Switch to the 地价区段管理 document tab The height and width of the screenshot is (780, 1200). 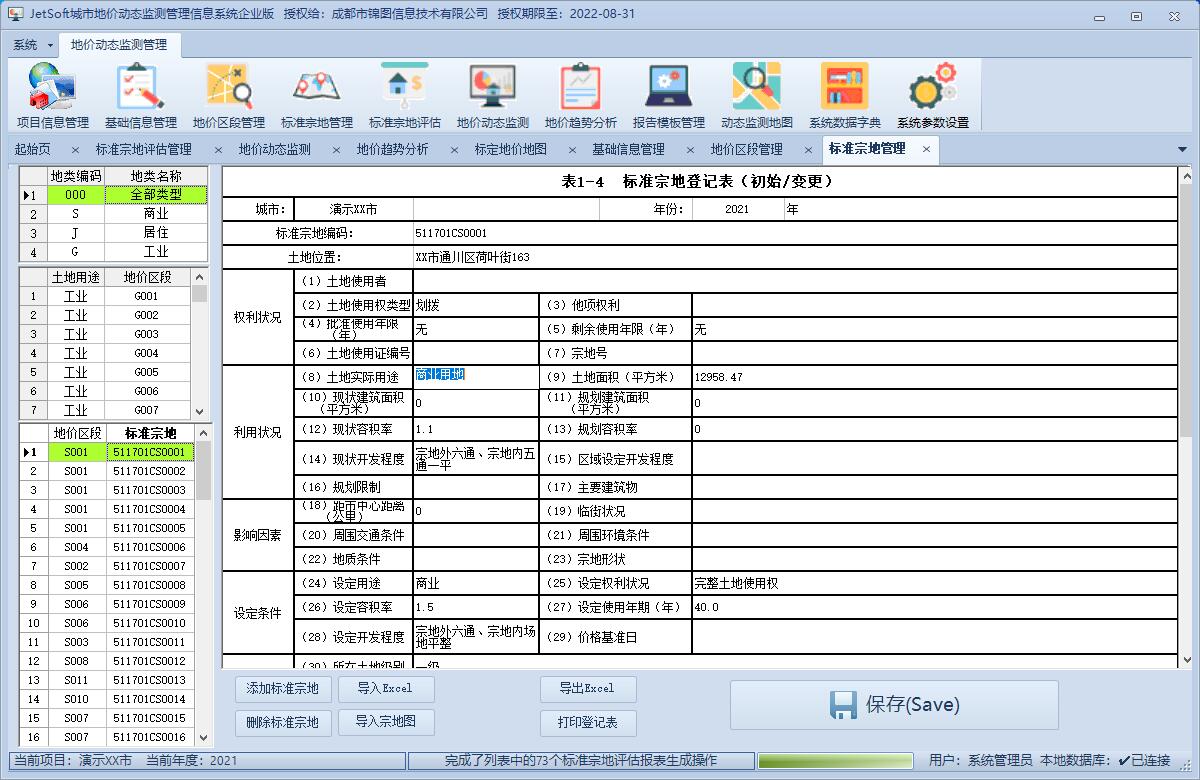tap(747, 149)
